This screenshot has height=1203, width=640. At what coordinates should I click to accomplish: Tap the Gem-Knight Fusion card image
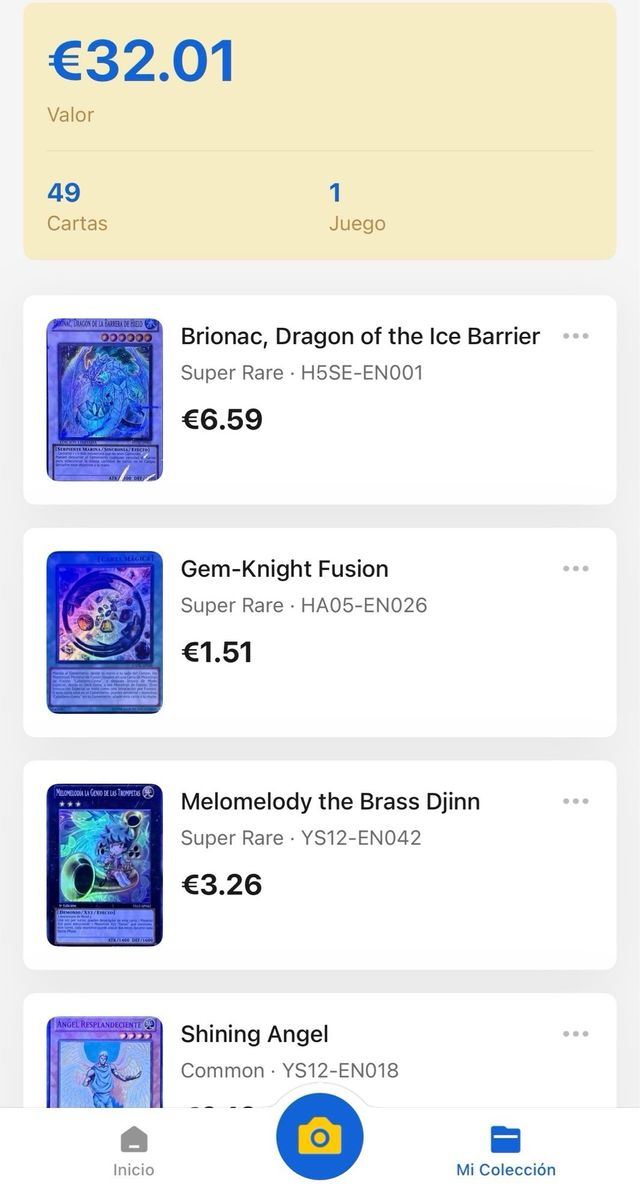(104, 632)
